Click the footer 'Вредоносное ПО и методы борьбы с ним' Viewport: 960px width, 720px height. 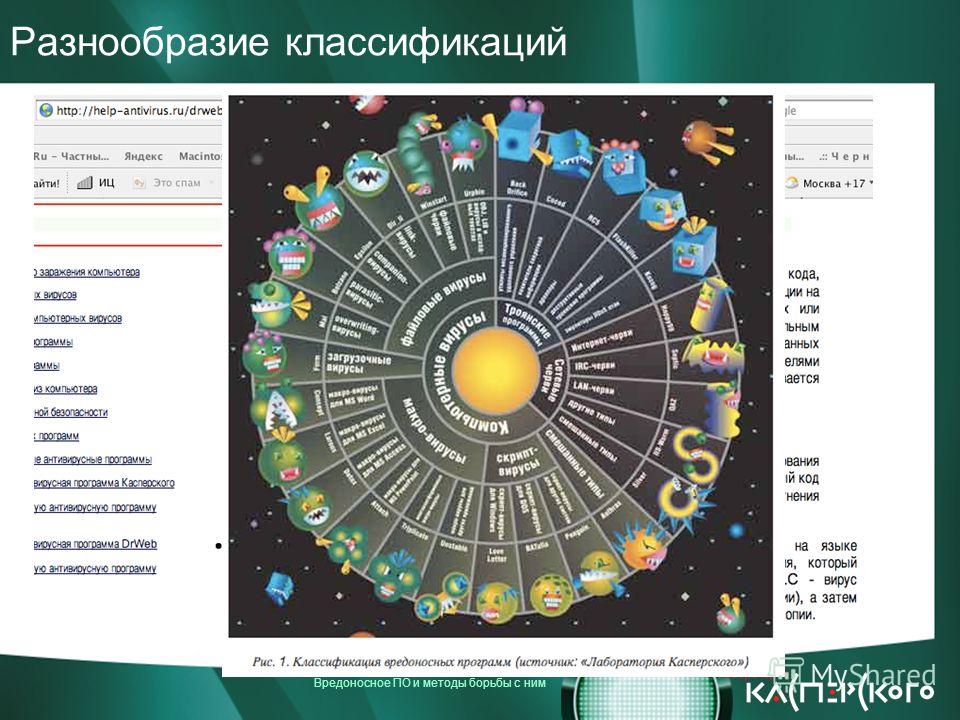pos(429,683)
